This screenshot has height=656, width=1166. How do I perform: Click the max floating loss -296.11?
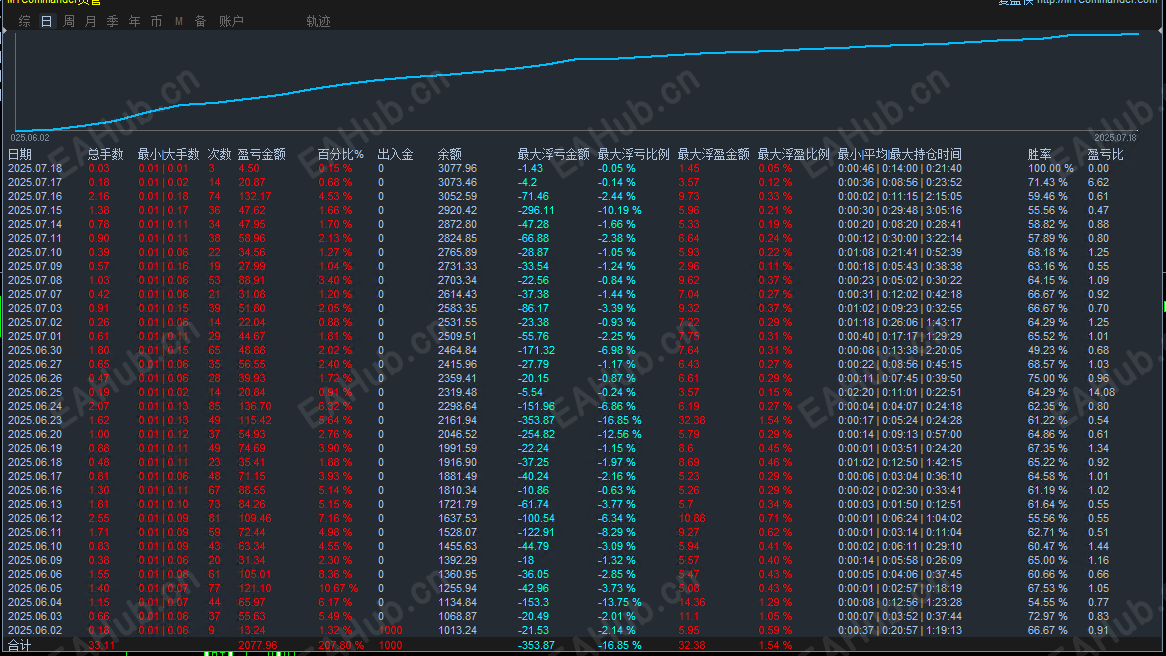pos(536,210)
